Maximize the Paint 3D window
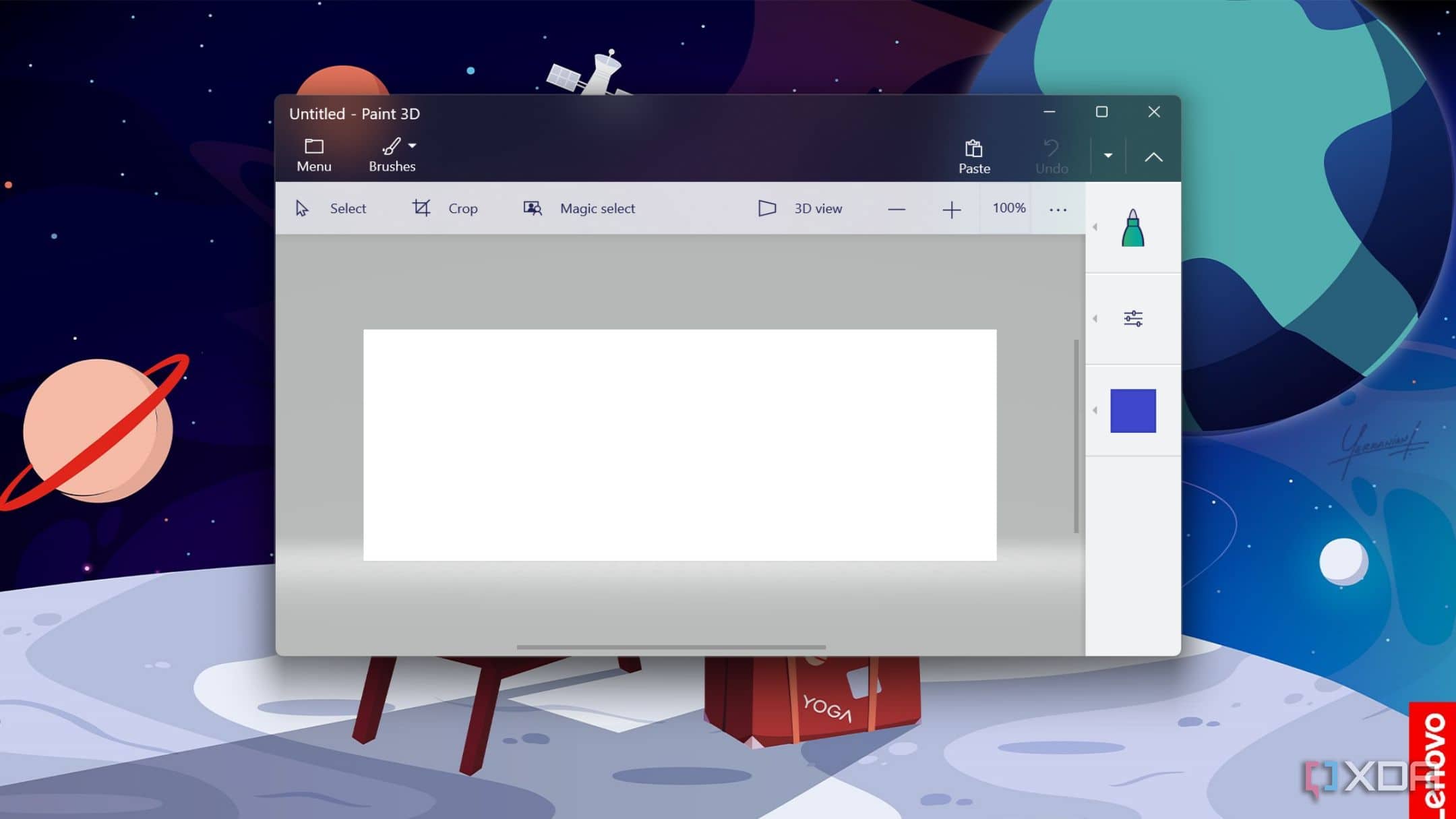1456x819 pixels. pyautogui.click(x=1101, y=112)
